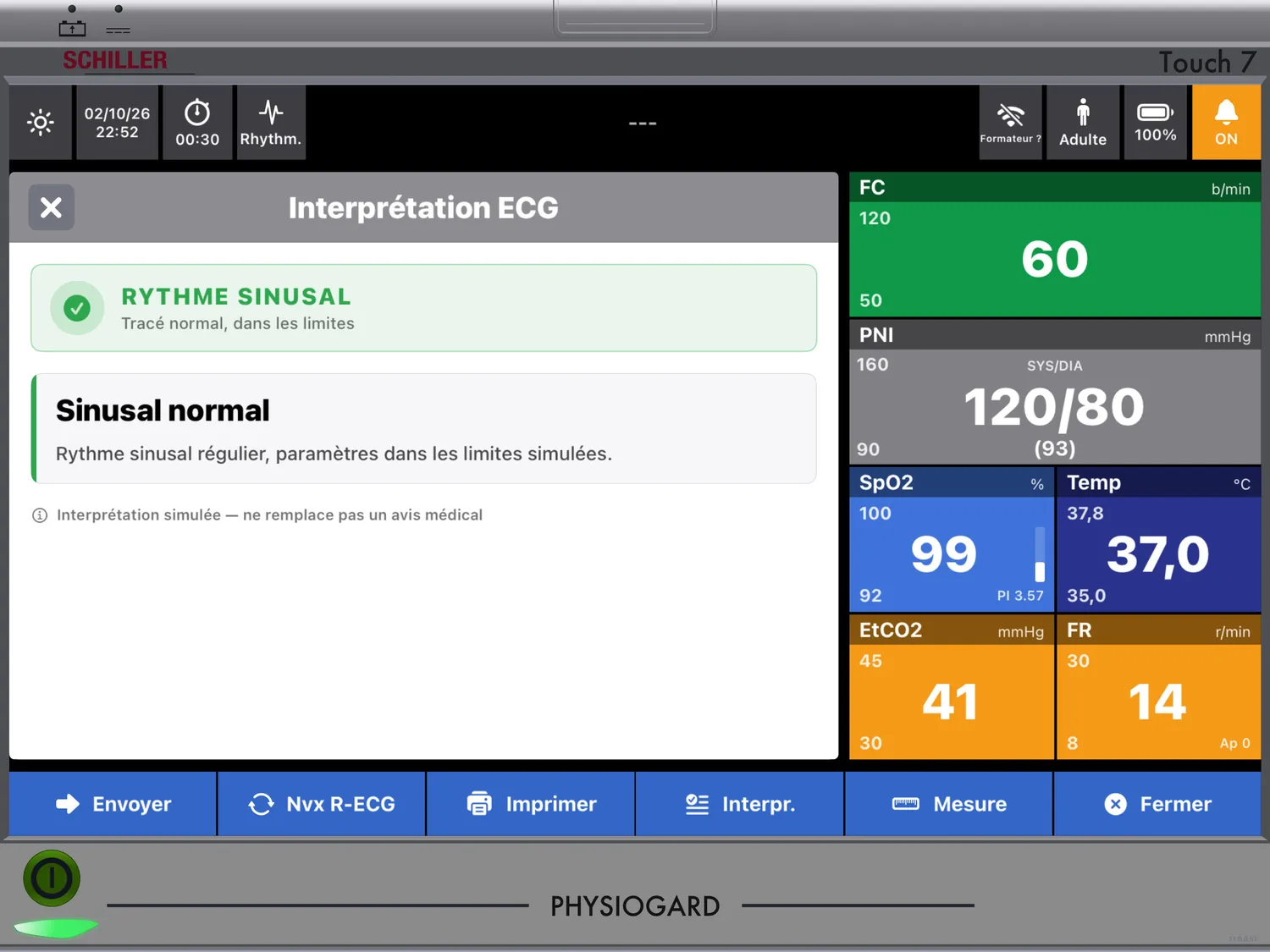1270x952 pixels.
Task: Open the FC heart rate tile
Action: pyautogui.click(x=1055, y=245)
